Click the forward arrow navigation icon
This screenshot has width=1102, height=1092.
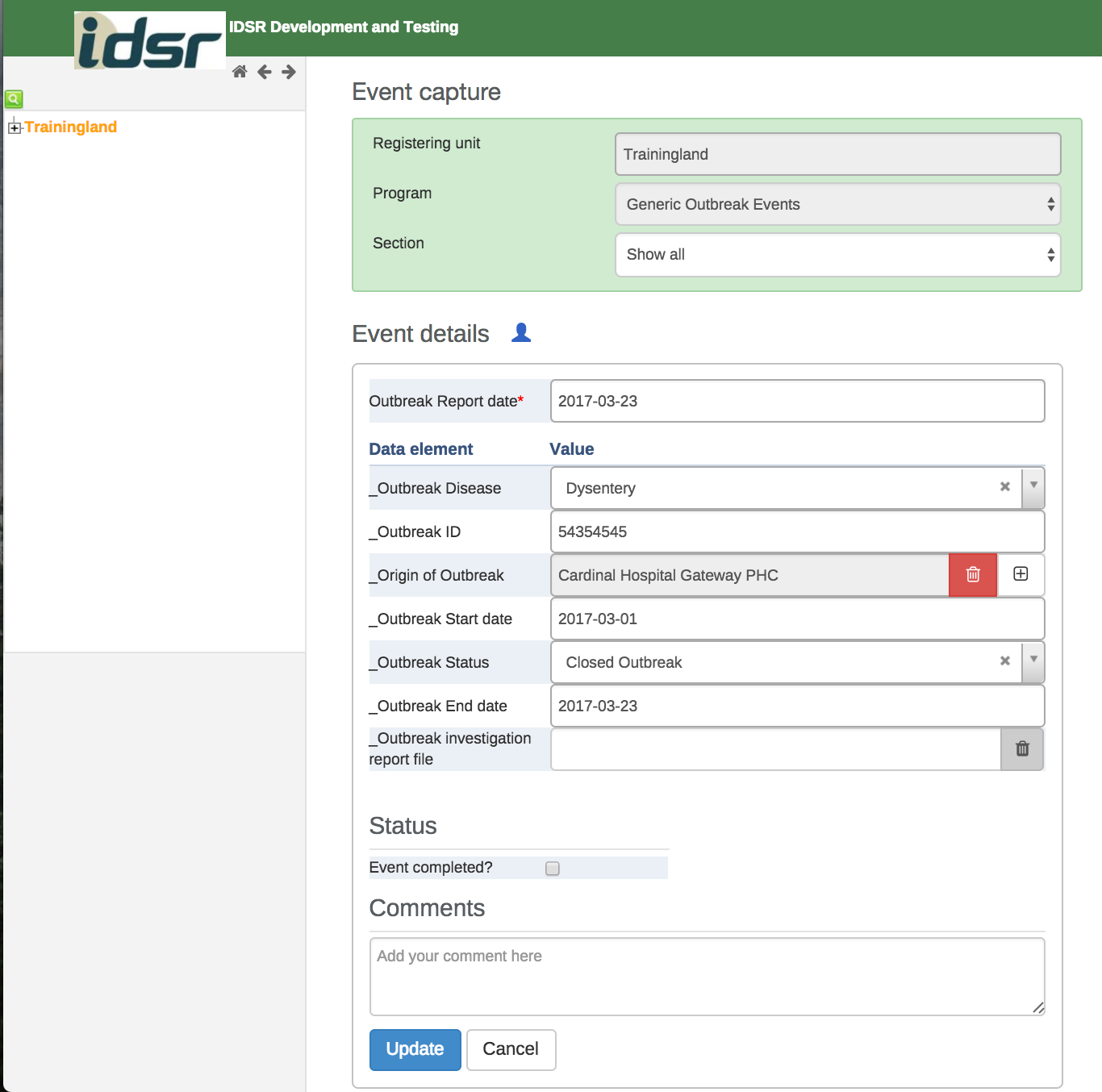pos(289,72)
